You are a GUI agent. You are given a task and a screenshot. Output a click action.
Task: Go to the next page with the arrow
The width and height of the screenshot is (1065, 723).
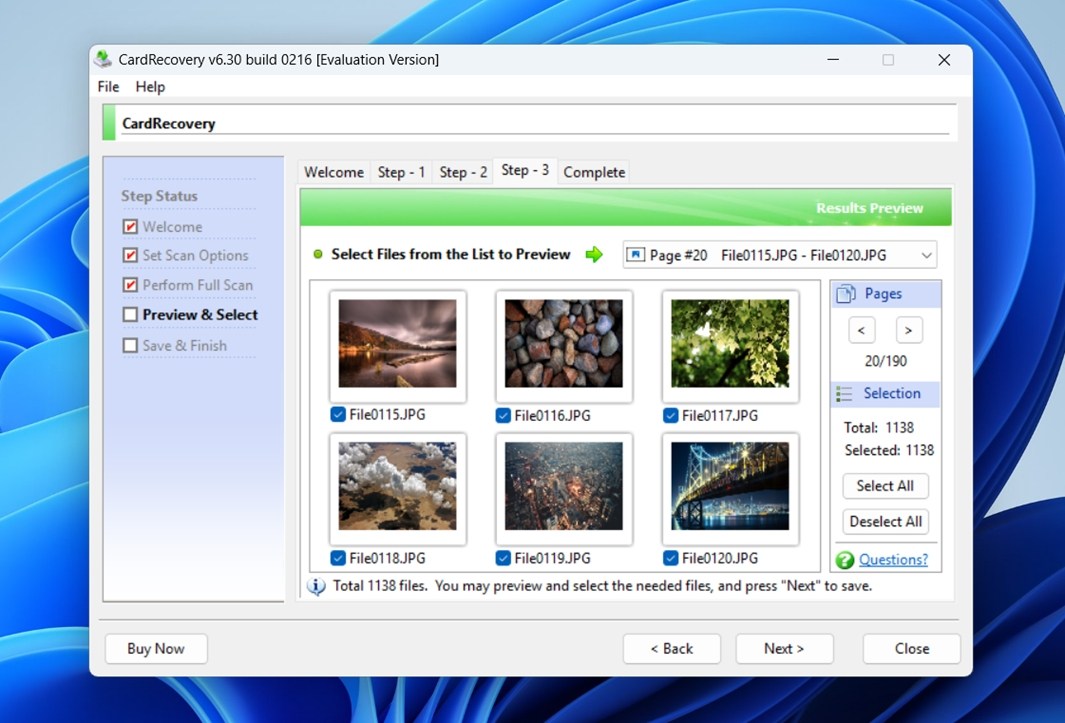(909, 330)
